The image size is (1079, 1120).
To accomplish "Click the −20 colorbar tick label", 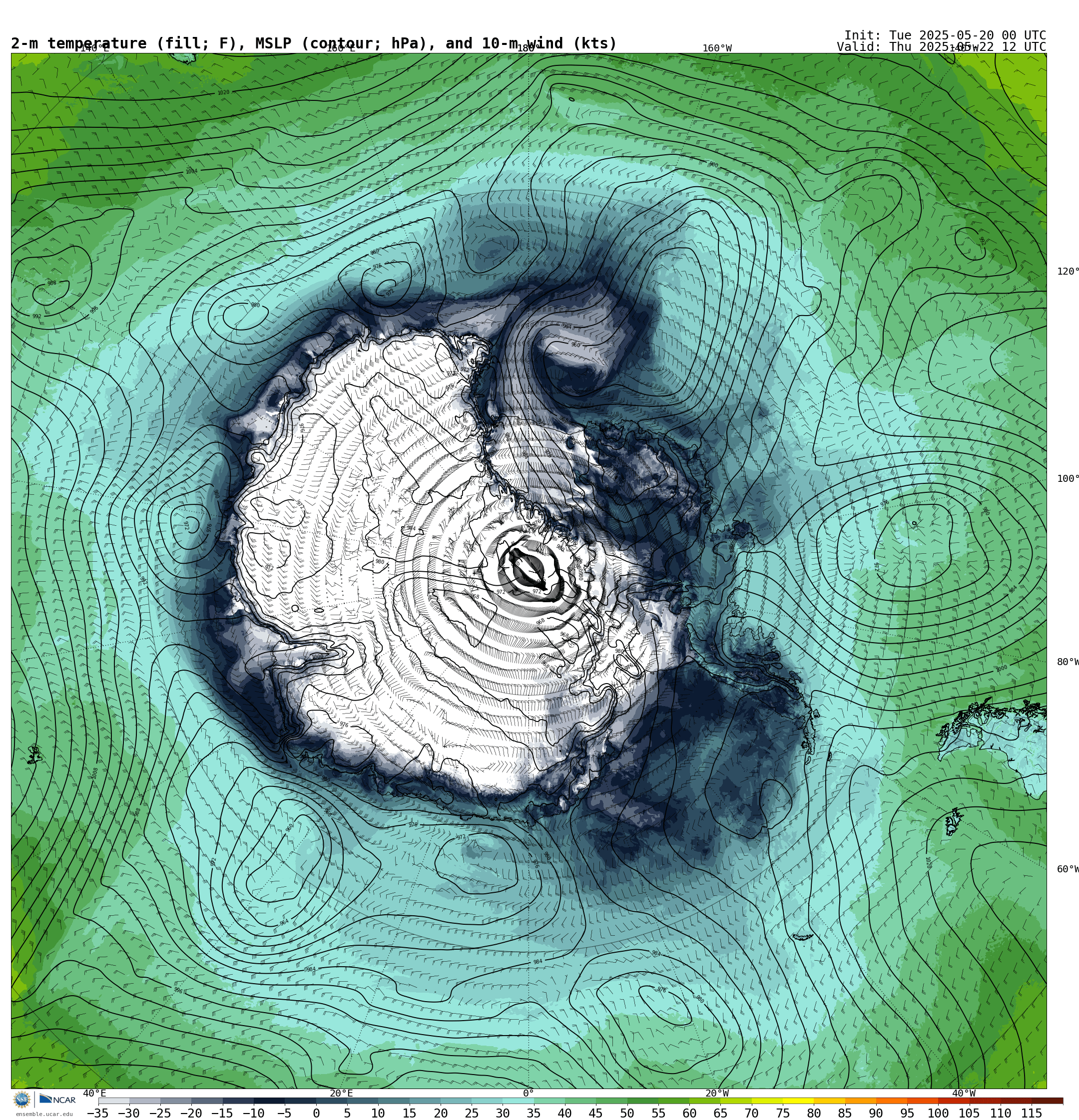I will click(191, 1113).
